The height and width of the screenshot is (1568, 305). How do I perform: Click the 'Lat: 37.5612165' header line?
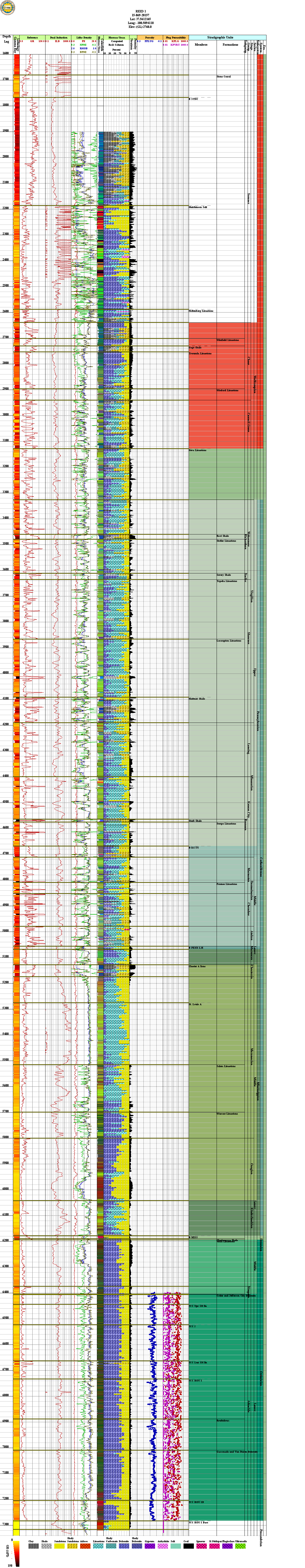pos(141,19)
